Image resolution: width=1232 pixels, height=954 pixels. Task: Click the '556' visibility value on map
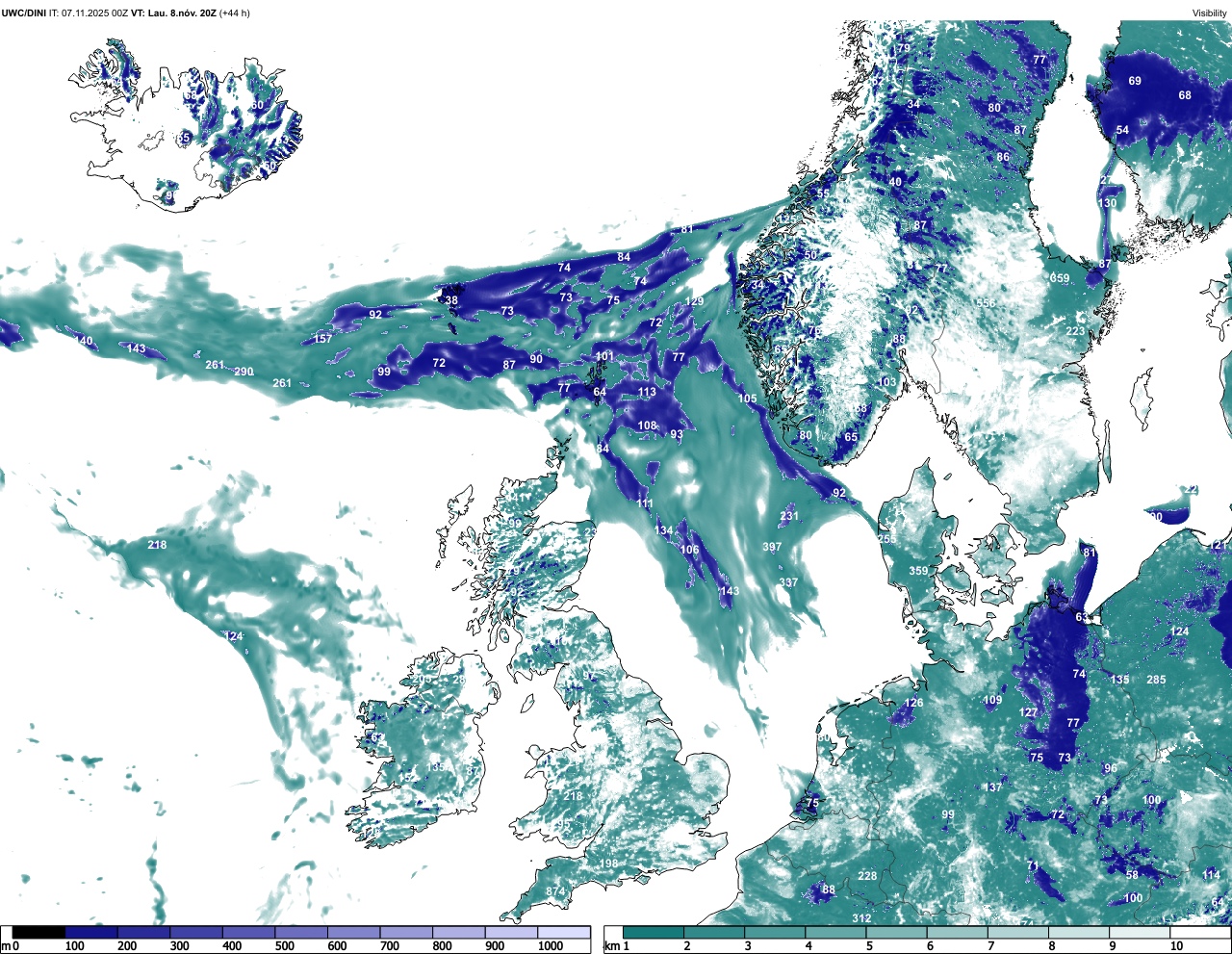tap(986, 302)
